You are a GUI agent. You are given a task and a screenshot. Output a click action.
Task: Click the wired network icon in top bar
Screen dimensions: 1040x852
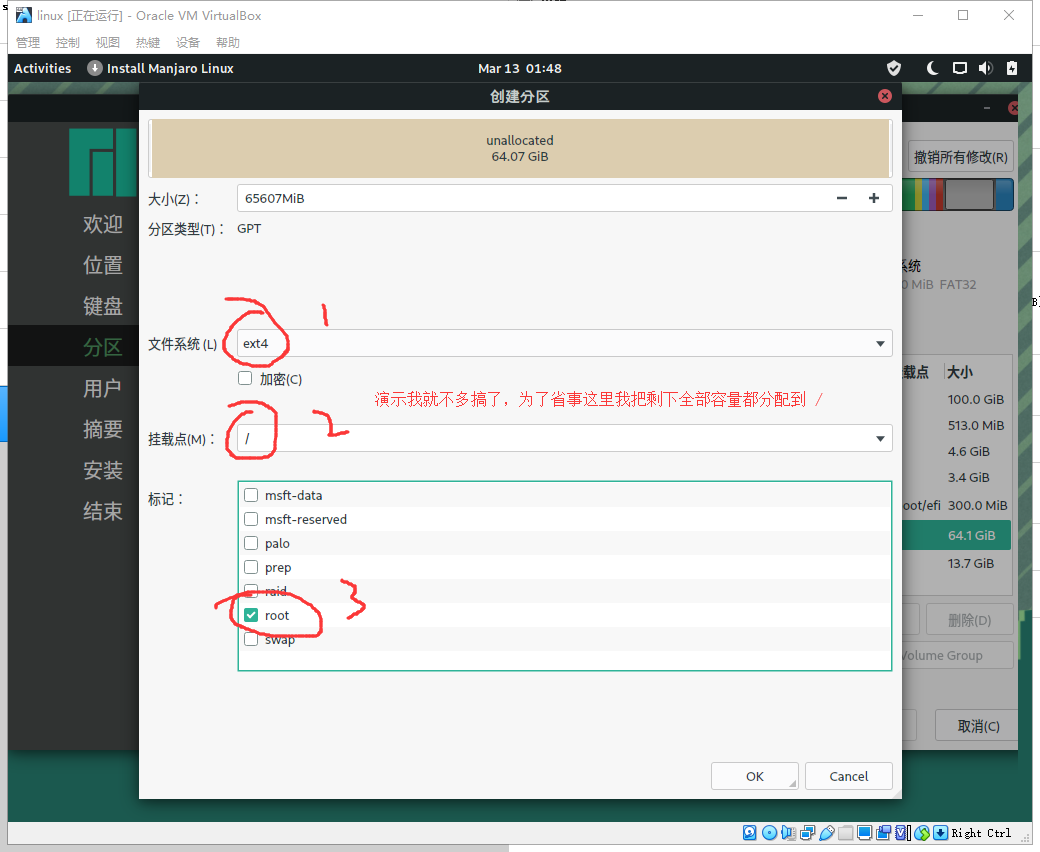pos(959,68)
